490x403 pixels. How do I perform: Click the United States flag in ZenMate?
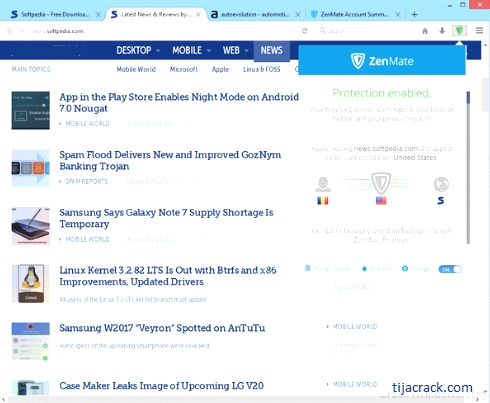click(381, 201)
